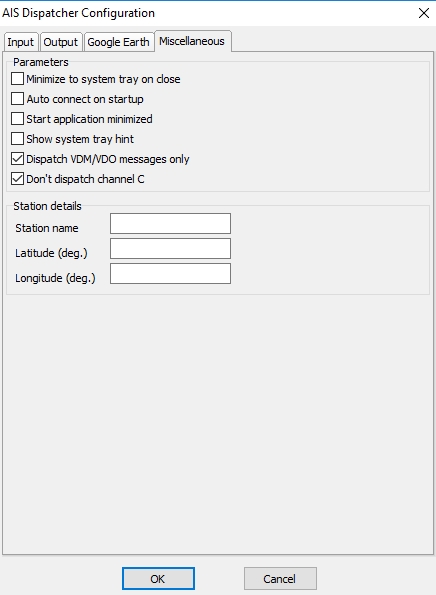
Task: Open the Output tab
Action: pyautogui.click(x=60, y=42)
